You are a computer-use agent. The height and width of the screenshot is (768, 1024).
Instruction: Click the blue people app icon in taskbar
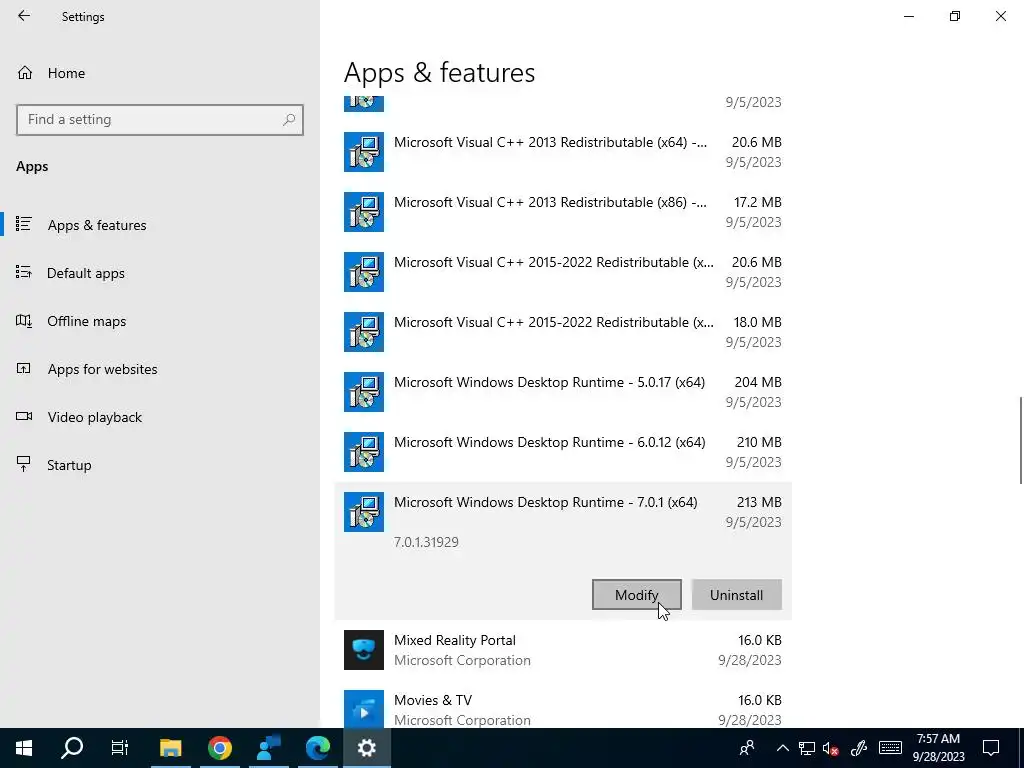tap(268, 748)
